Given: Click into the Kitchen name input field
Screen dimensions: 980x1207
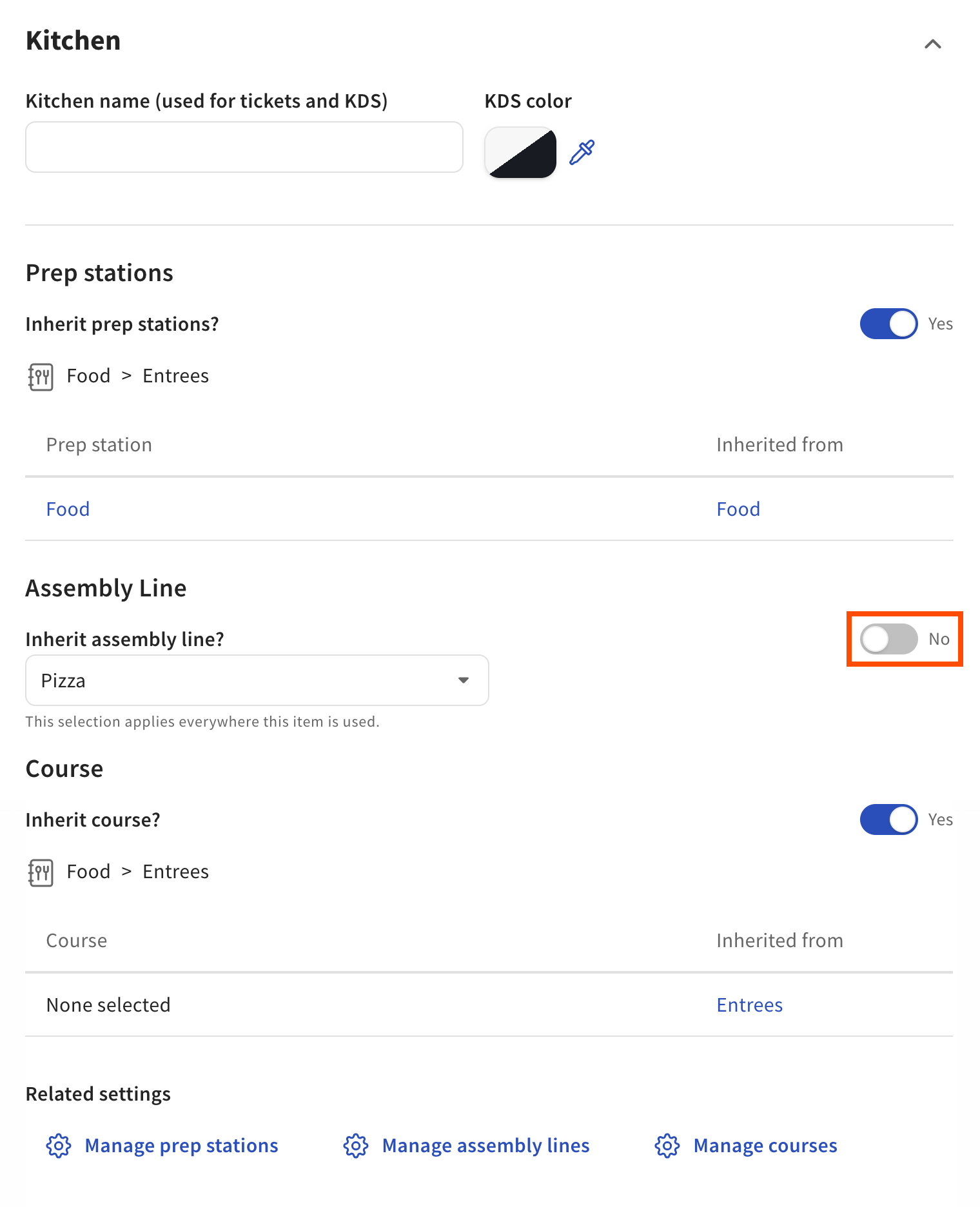Looking at the screenshot, I should click(x=244, y=147).
